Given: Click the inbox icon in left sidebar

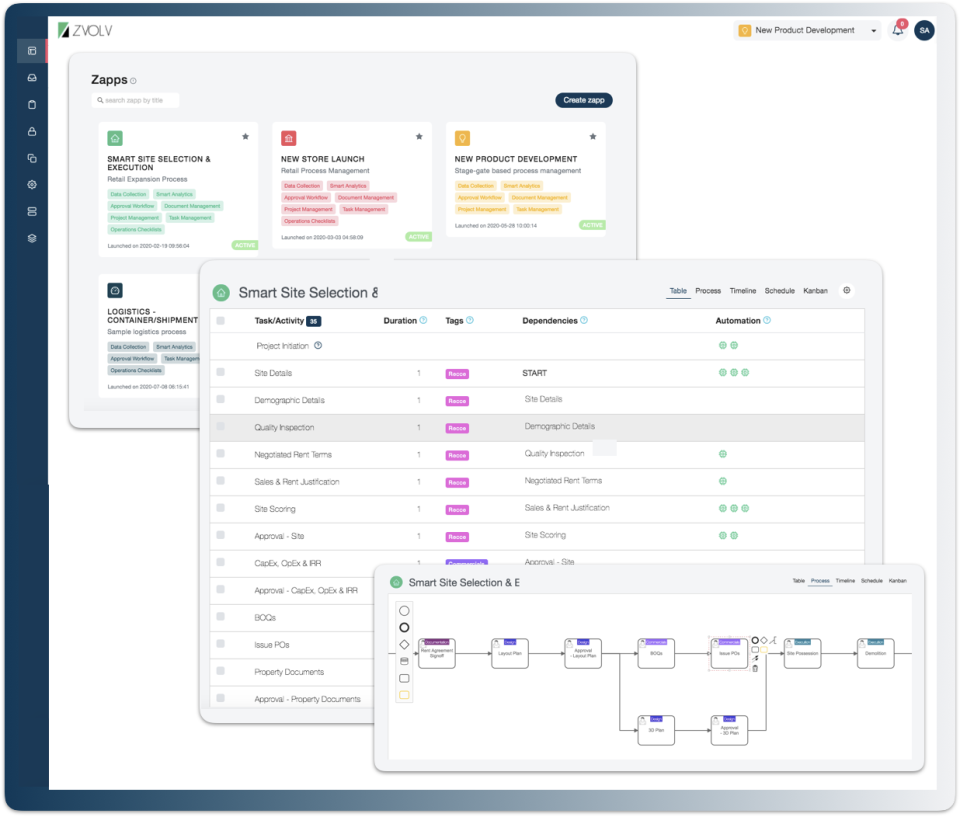Looking at the screenshot, I should point(32,77).
